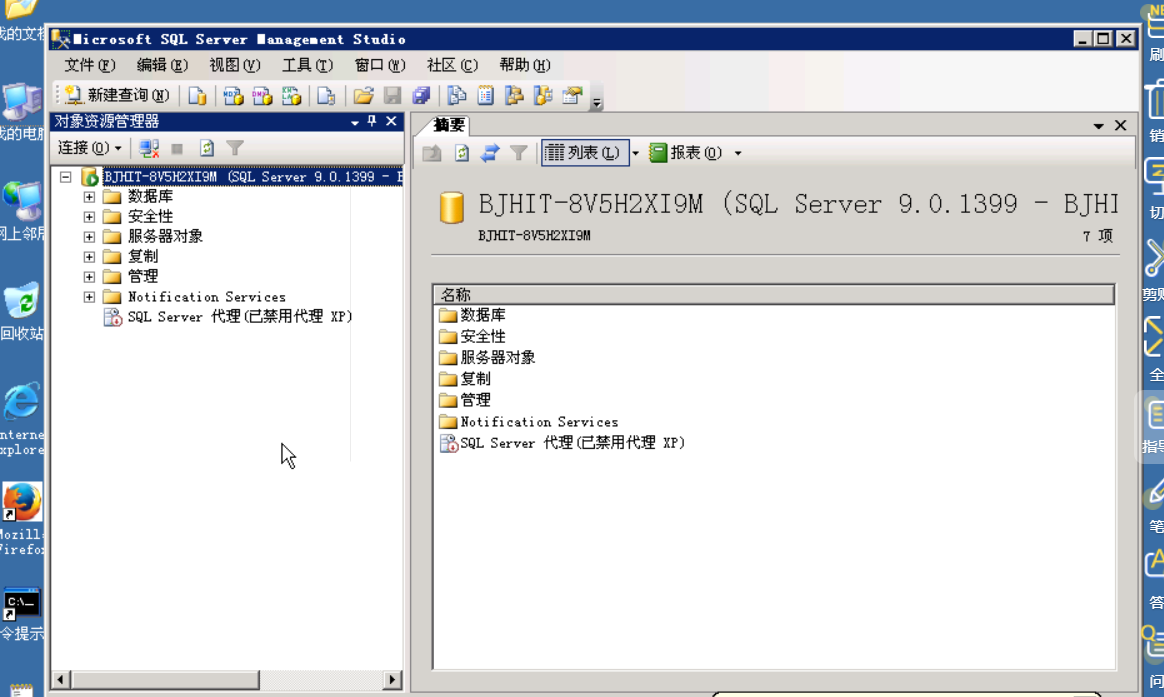Toggle auto-hide pin of Object Explorer
The image size is (1164, 697).
tap(372, 121)
